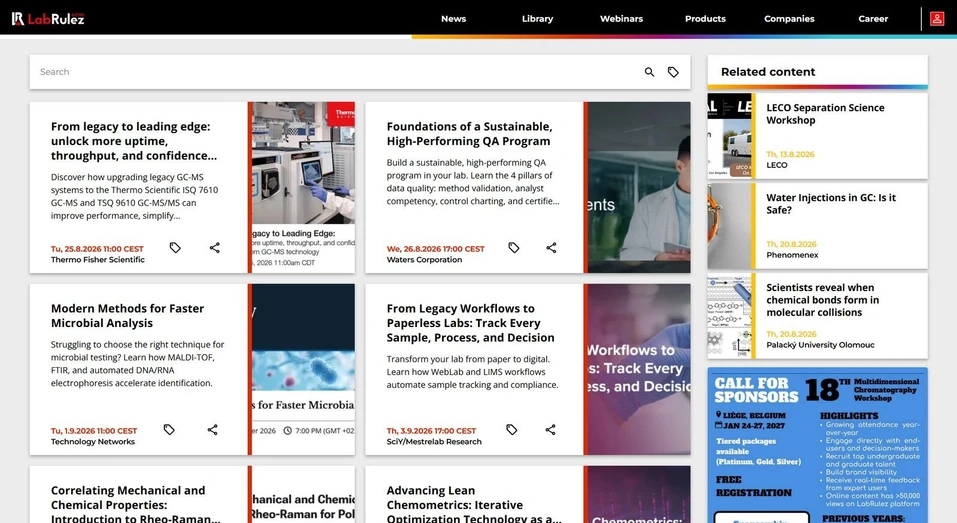Click date 'Tu, 25.8.2026 11:00 CEST'

pos(97,249)
